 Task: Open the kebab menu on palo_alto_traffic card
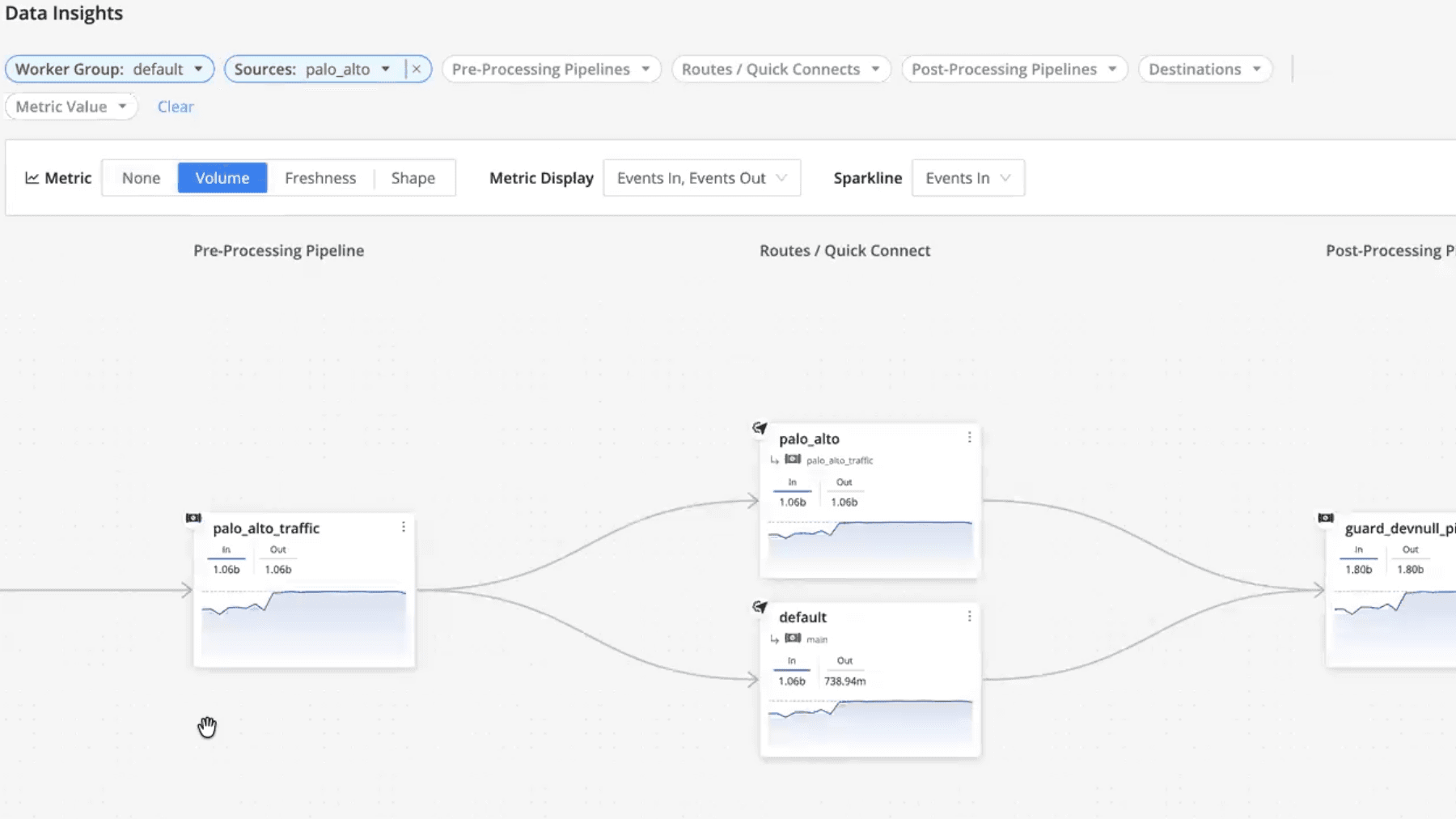[404, 526]
